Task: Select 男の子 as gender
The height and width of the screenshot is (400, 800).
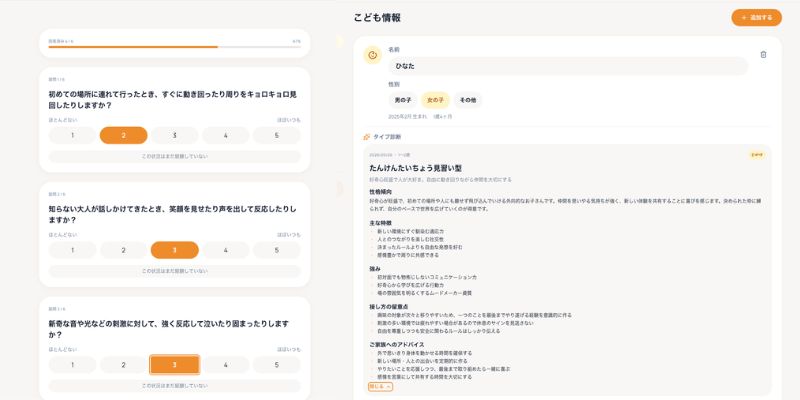Action: 403,101
